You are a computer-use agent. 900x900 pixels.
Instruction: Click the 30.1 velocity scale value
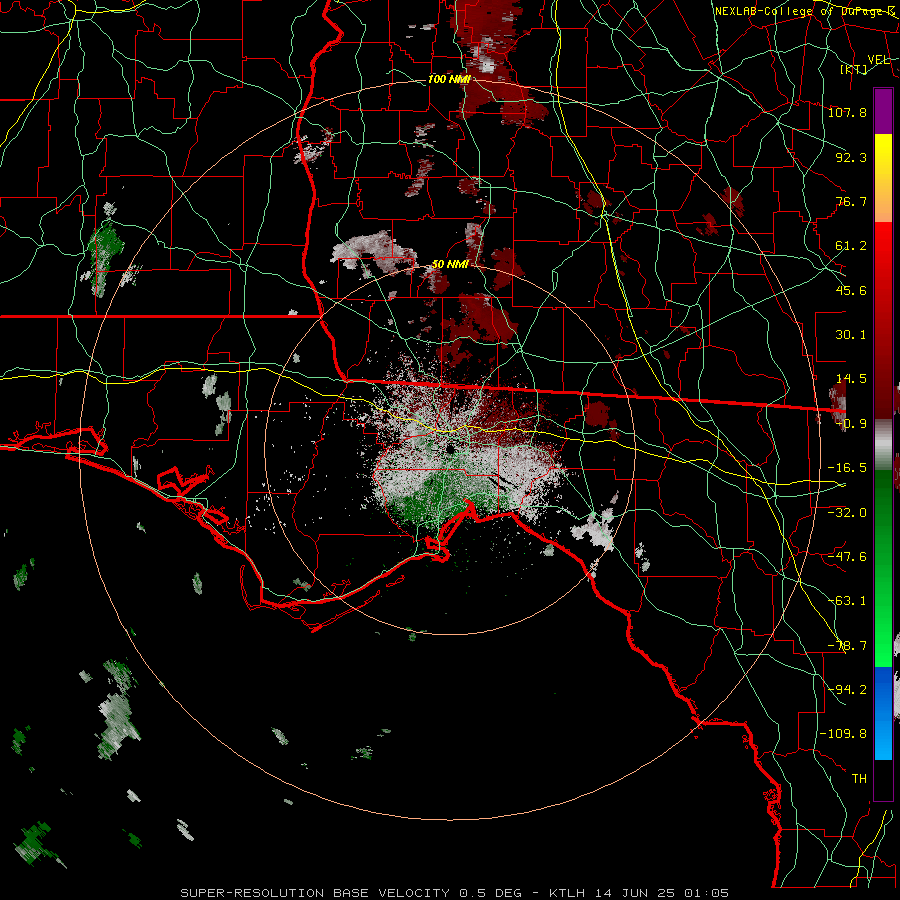click(x=851, y=335)
